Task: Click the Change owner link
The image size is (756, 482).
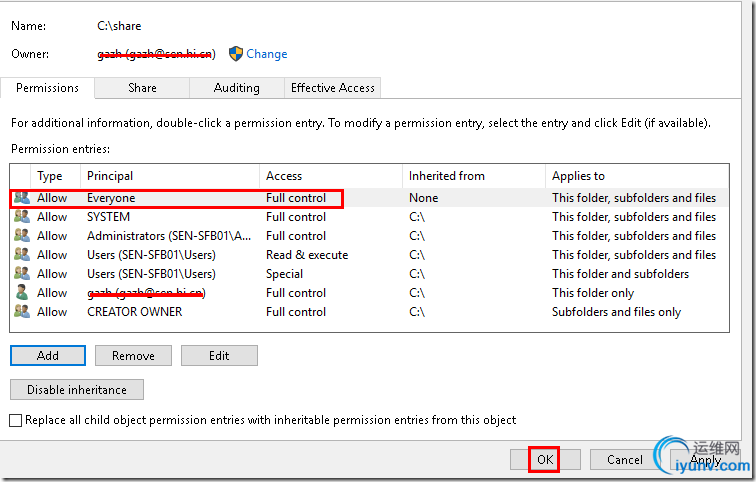Action: click(x=267, y=54)
